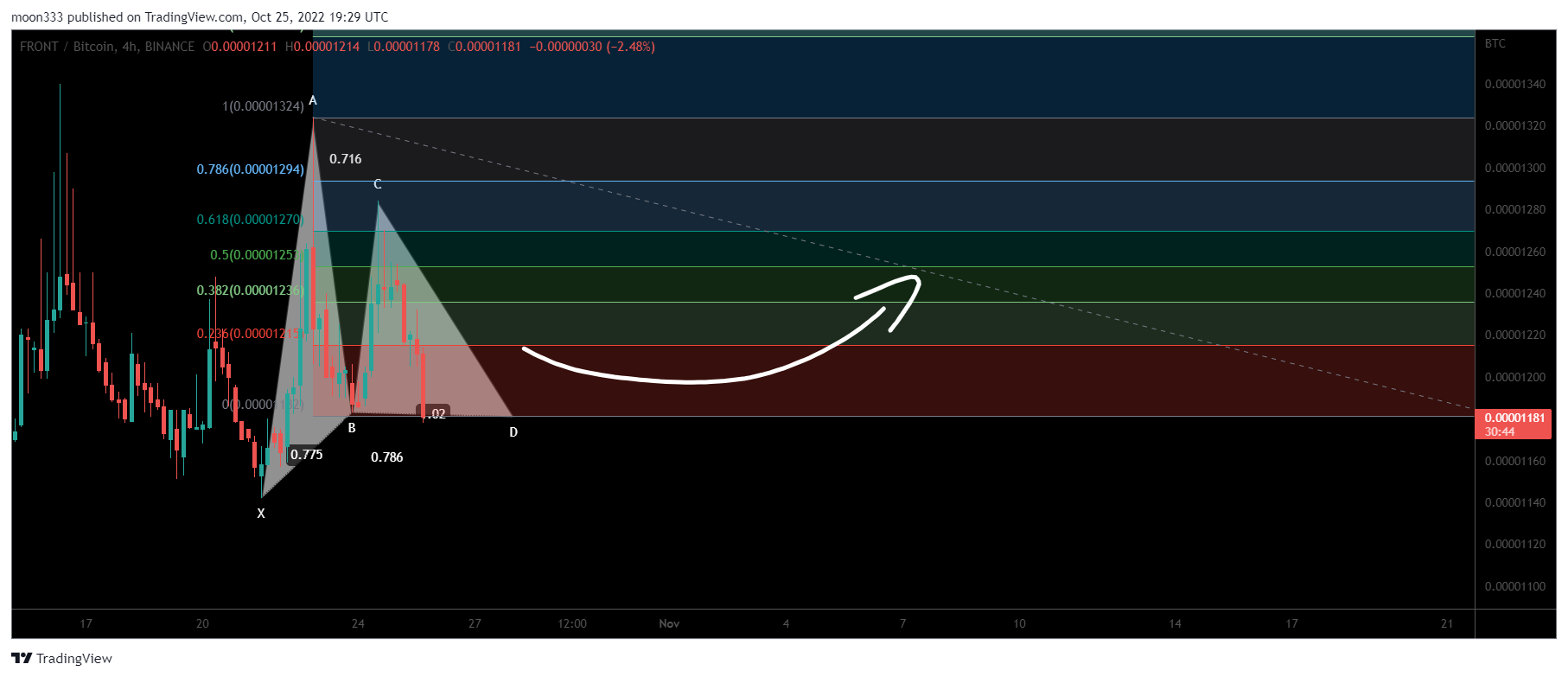1568x677 pixels.
Task: Click the 0.775 ratio label
Action: 307,455
